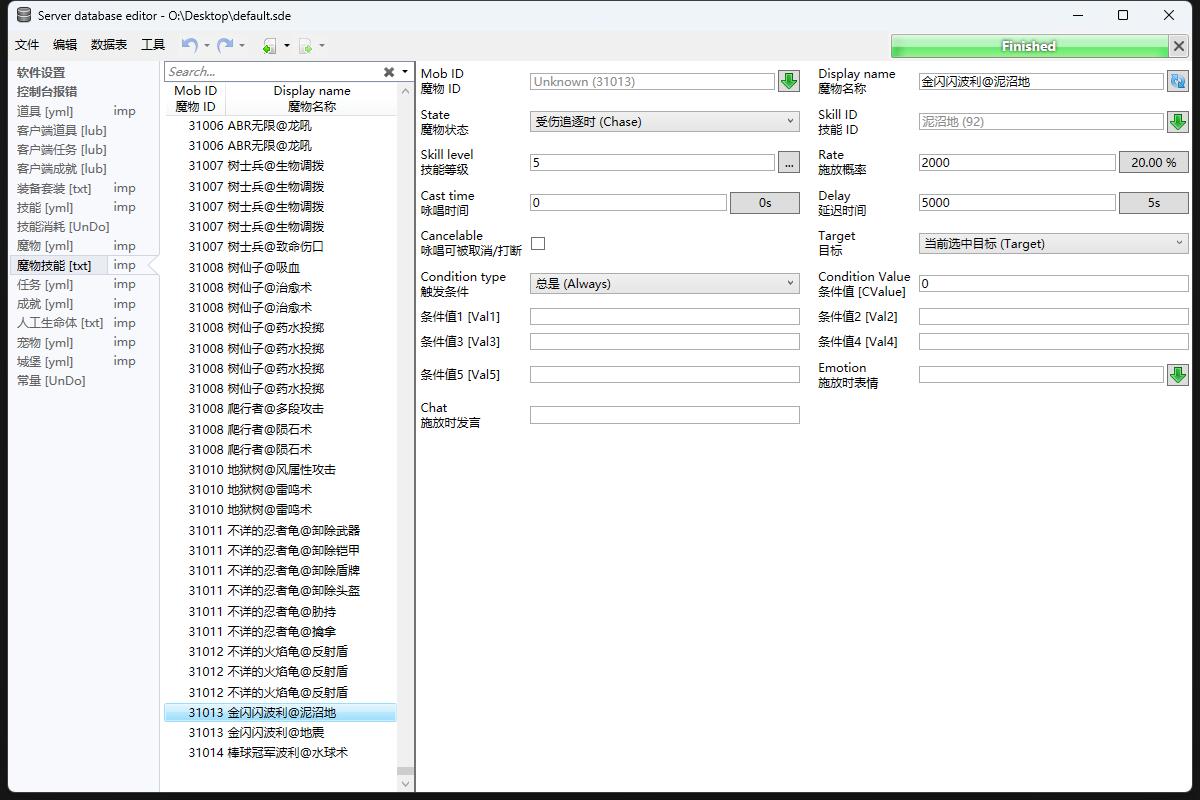The width and height of the screenshot is (1200, 800).
Task: Click the Finished green progress bar
Action: (x=1028, y=46)
